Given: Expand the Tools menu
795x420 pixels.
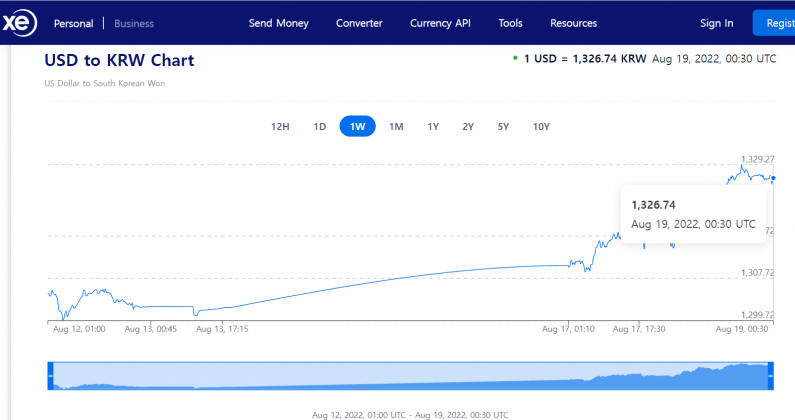Looking at the screenshot, I should 510,23.
